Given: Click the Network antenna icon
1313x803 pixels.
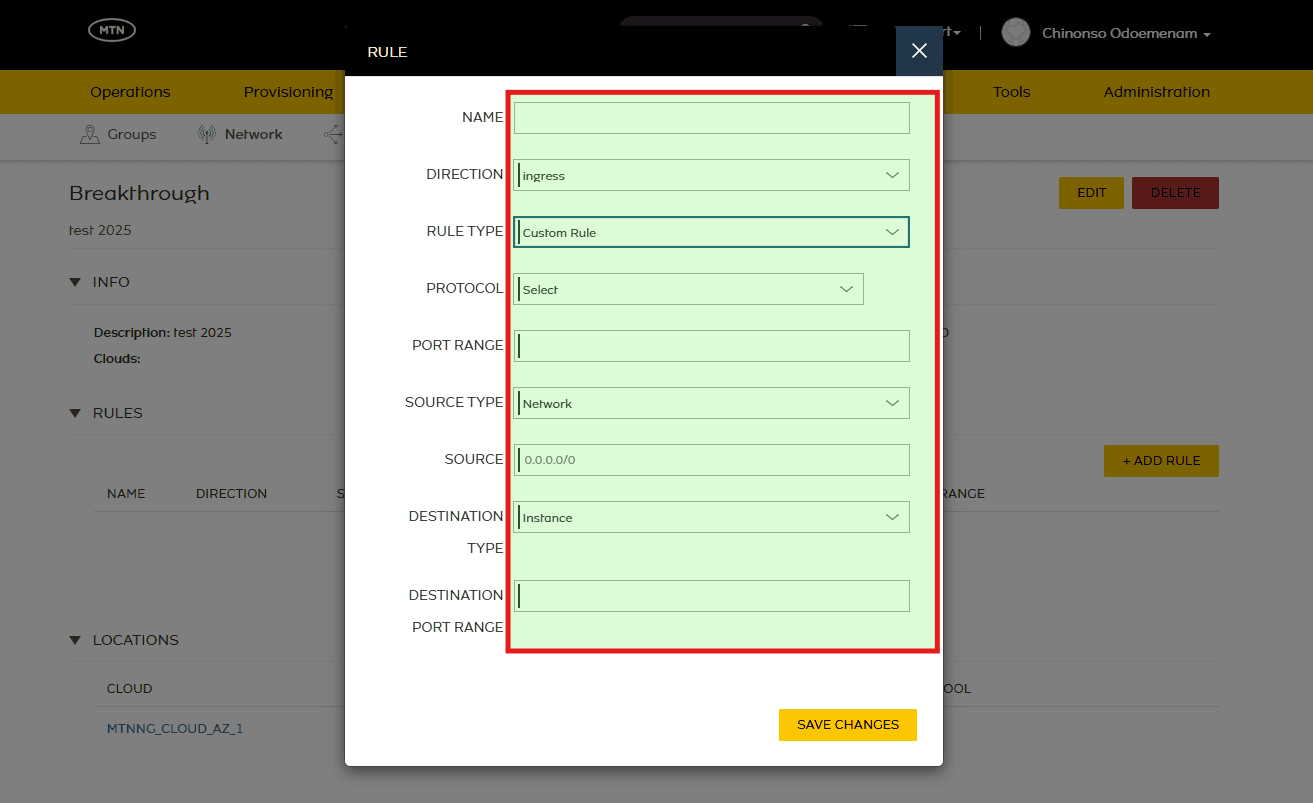Looking at the screenshot, I should tap(207, 134).
